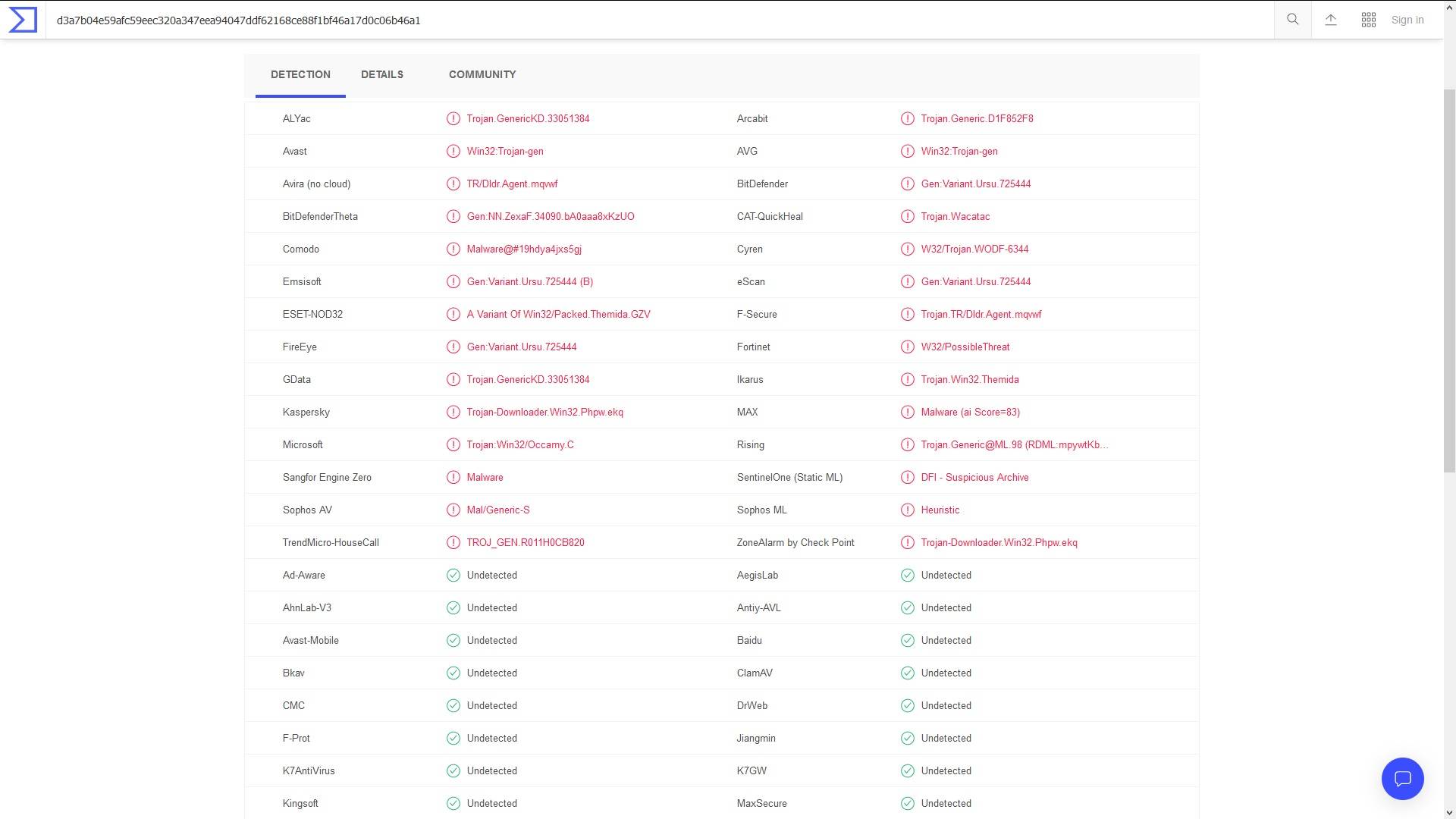Click Gen:Variant.Ursu.725444 in the eScan row

pos(976,282)
